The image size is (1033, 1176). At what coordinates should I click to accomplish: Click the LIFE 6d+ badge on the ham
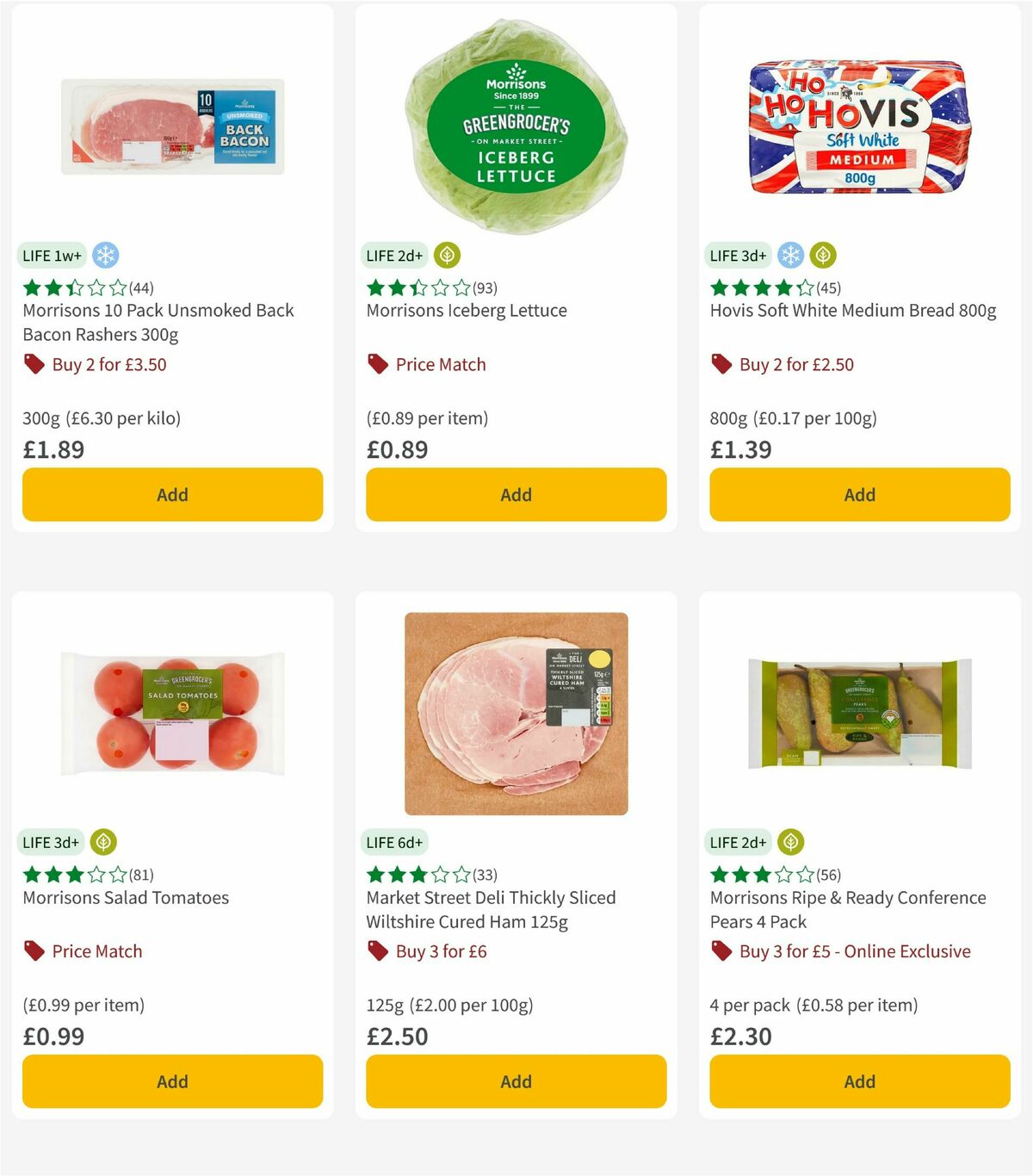(x=393, y=842)
